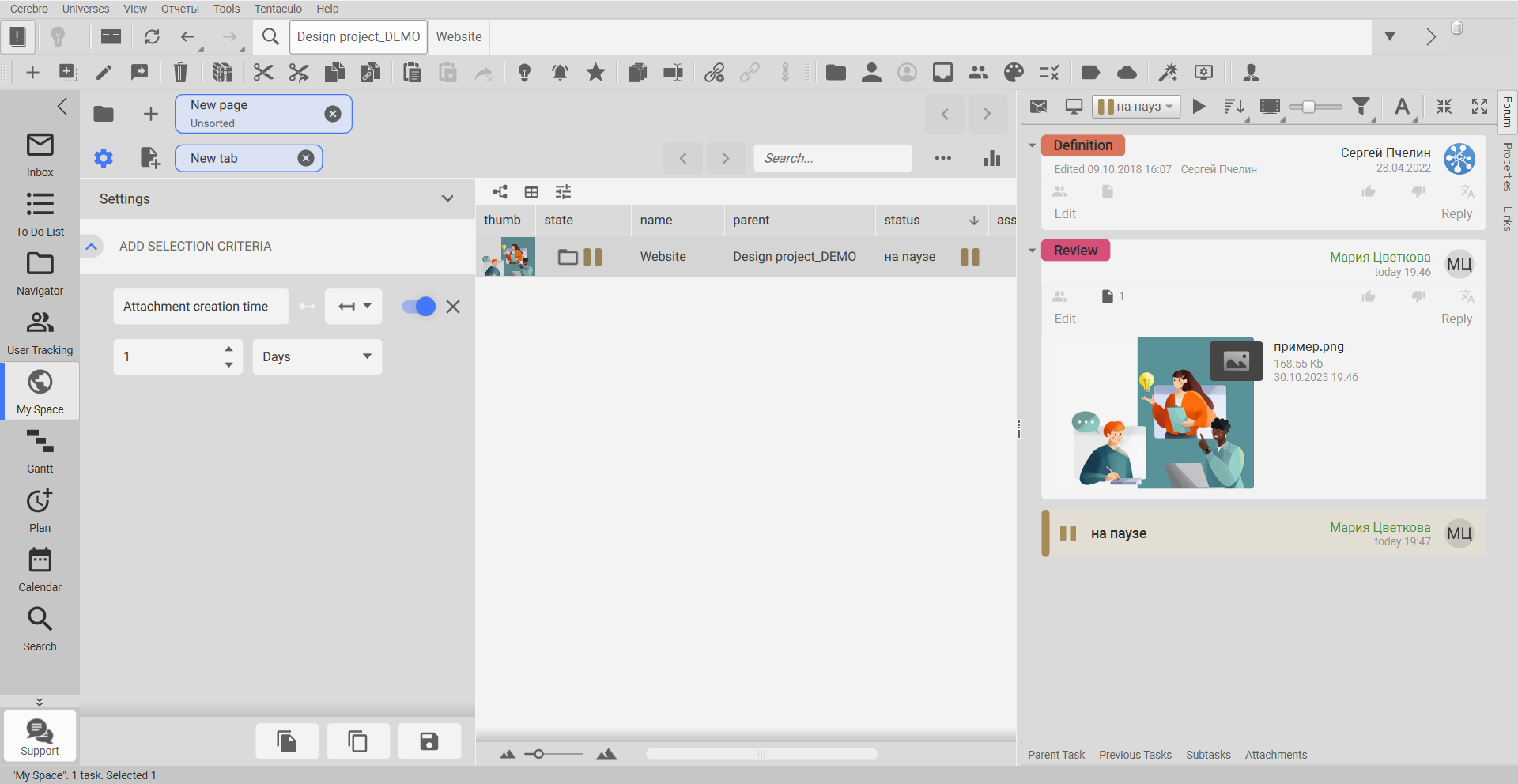
Task: Open the sidebar Search section
Action: pos(40,629)
